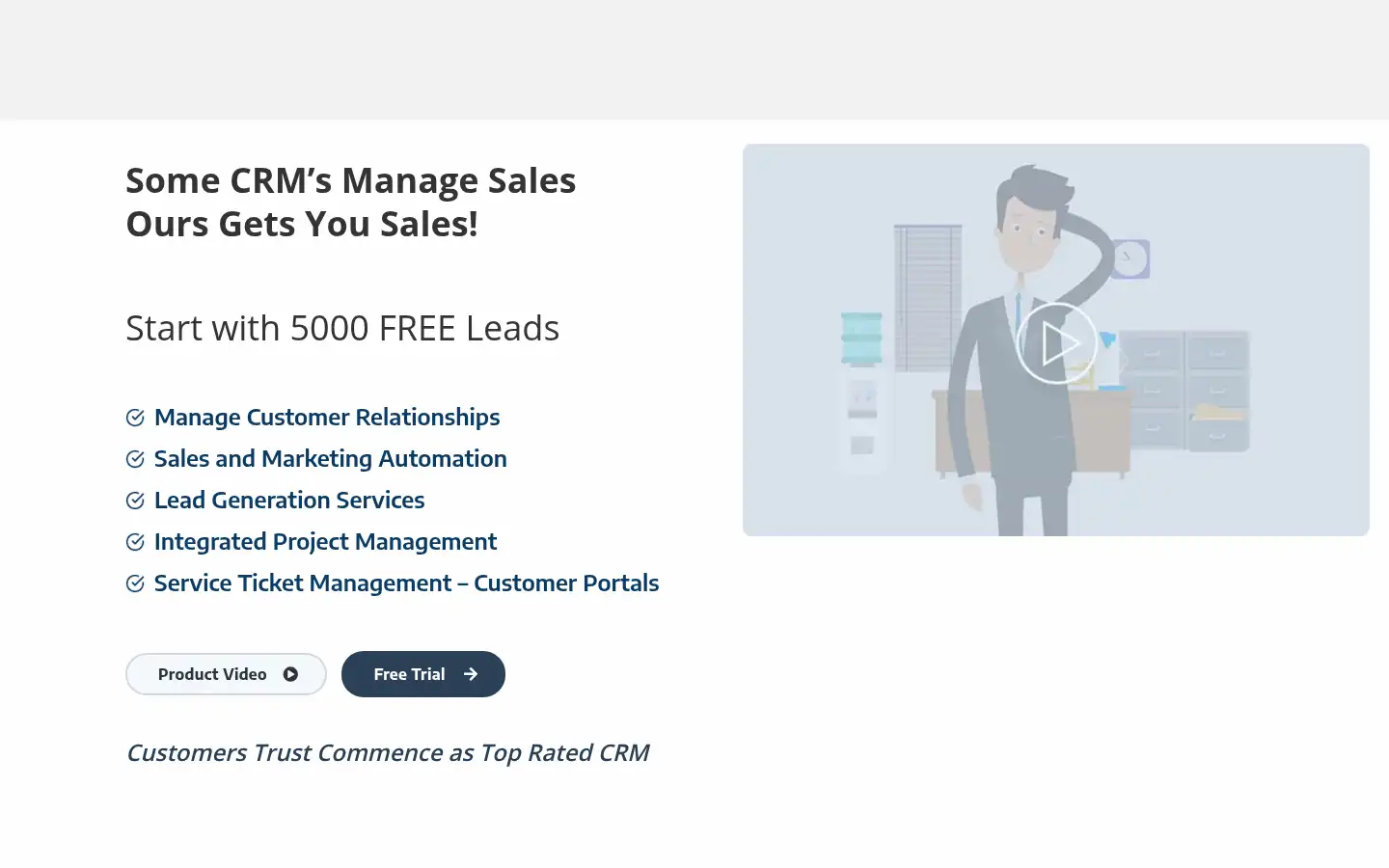The width and height of the screenshot is (1389, 868).
Task: Open Service Ticket Management – Customer Portals link
Action: pos(406,583)
